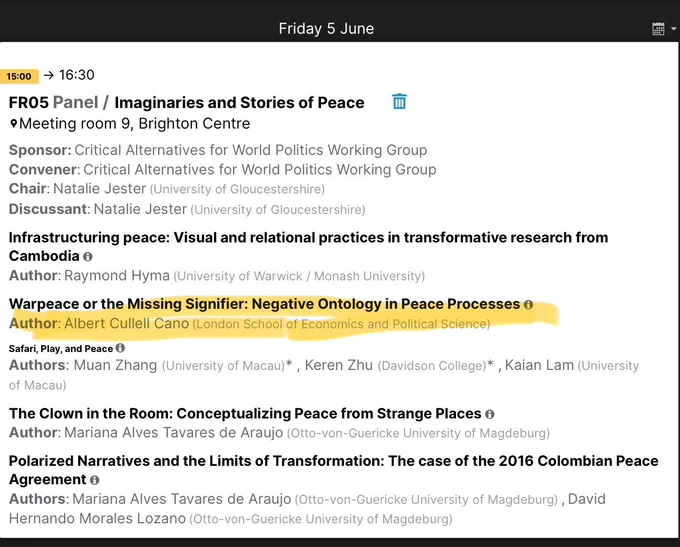Show info for Safari, Play, and Peace
The image size is (680, 547).
coord(120,348)
